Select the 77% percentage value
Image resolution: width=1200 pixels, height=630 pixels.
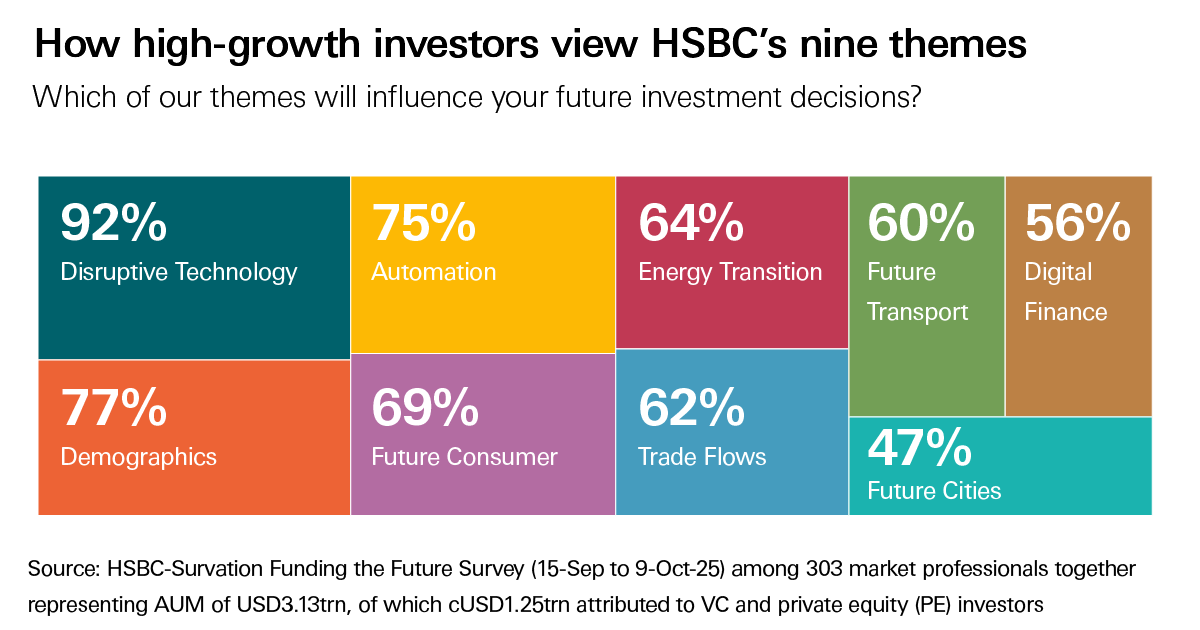pos(113,408)
